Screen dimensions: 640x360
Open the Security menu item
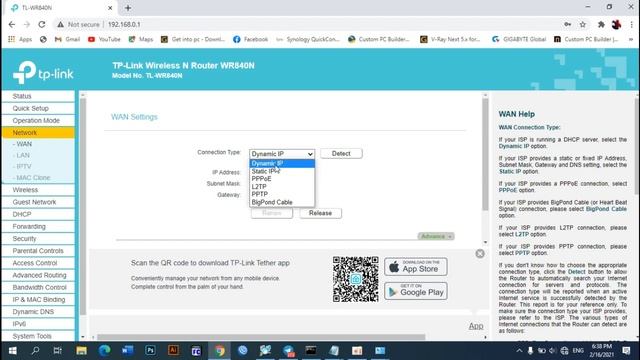(38, 239)
